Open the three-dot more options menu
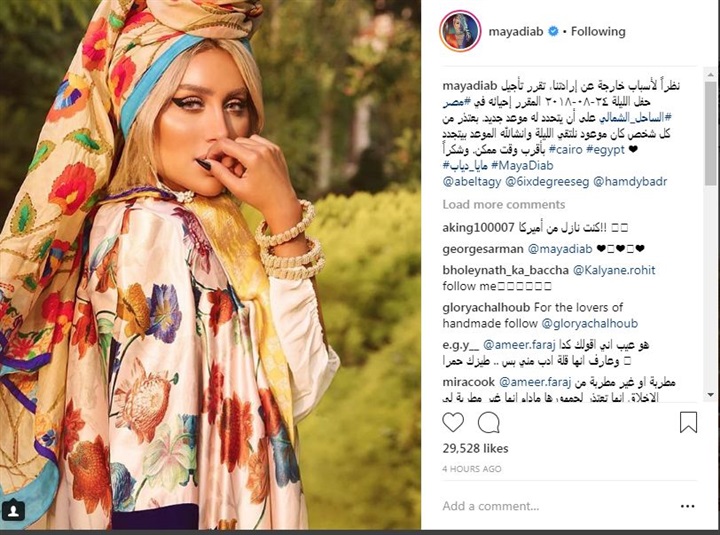The height and width of the screenshot is (535, 720). [687, 506]
